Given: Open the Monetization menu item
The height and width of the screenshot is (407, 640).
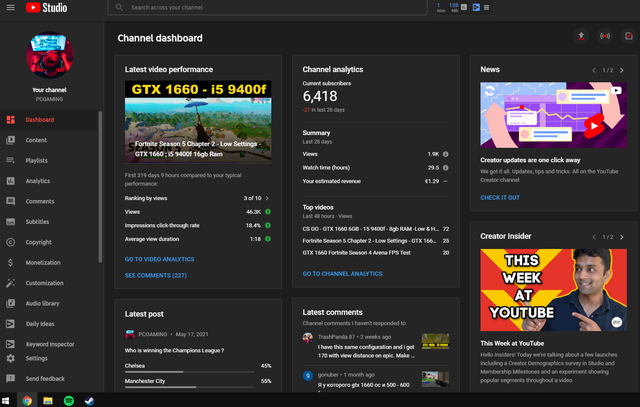Looking at the screenshot, I should [x=49, y=262].
